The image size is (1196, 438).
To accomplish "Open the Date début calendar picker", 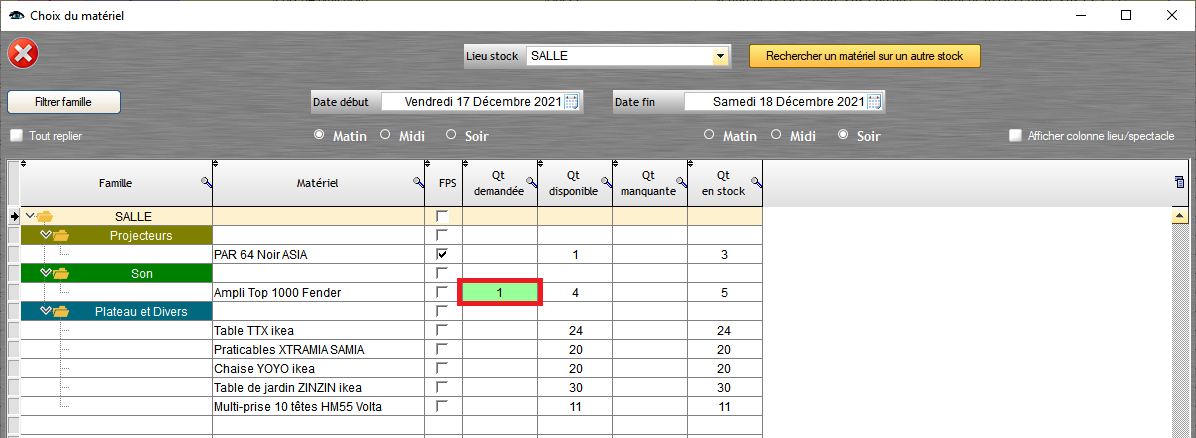I will (571, 102).
